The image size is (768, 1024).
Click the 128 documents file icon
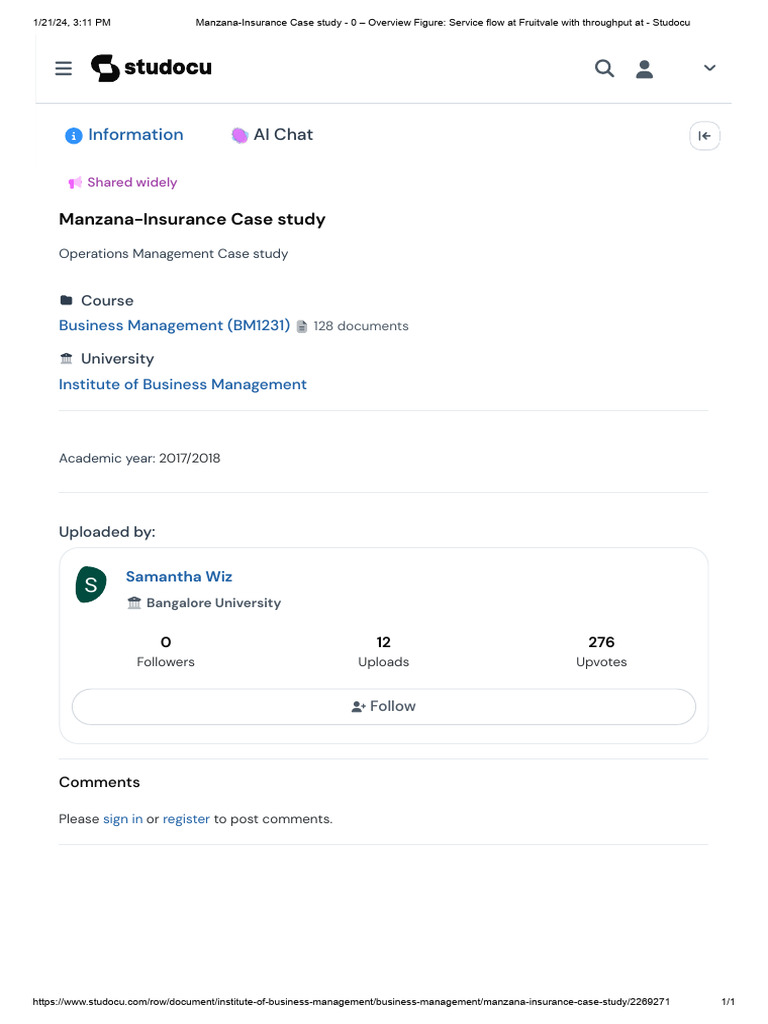click(302, 326)
